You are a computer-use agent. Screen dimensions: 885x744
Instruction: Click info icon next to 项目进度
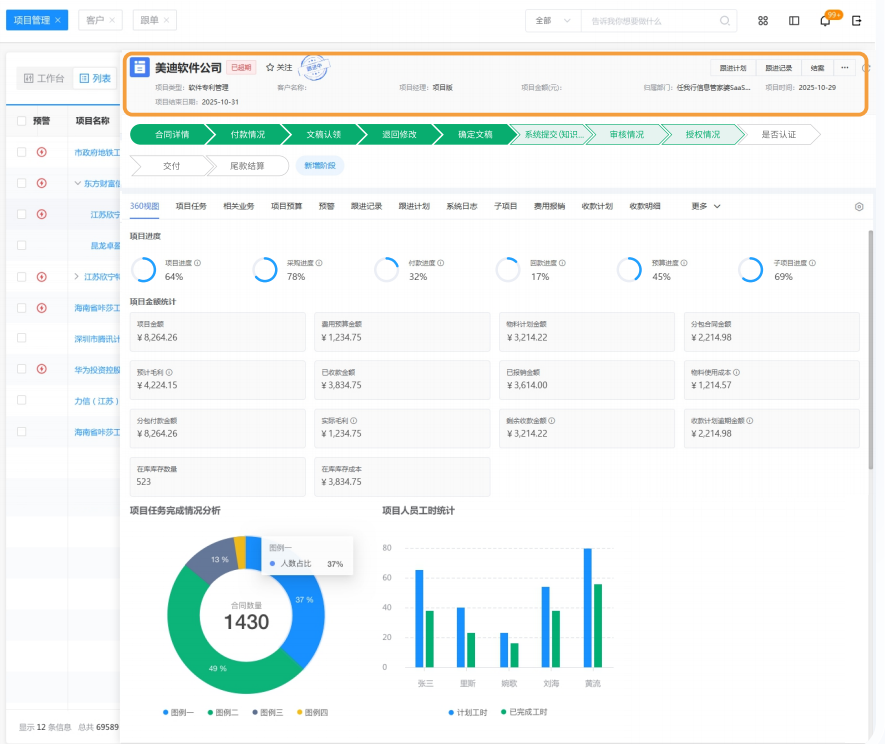(x=198, y=263)
